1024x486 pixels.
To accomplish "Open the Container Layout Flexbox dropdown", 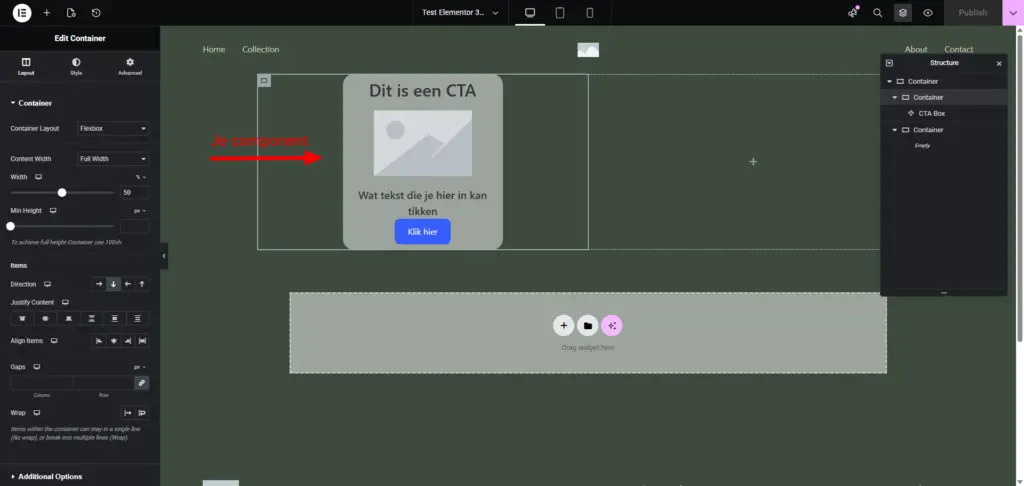I will tap(113, 129).
